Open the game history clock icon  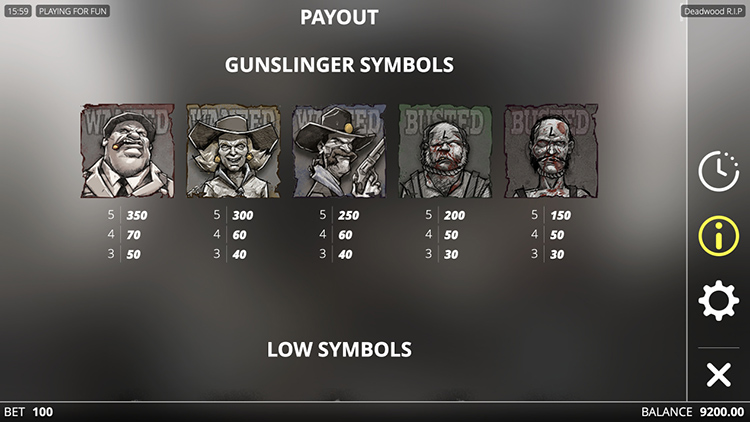[x=718, y=171]
